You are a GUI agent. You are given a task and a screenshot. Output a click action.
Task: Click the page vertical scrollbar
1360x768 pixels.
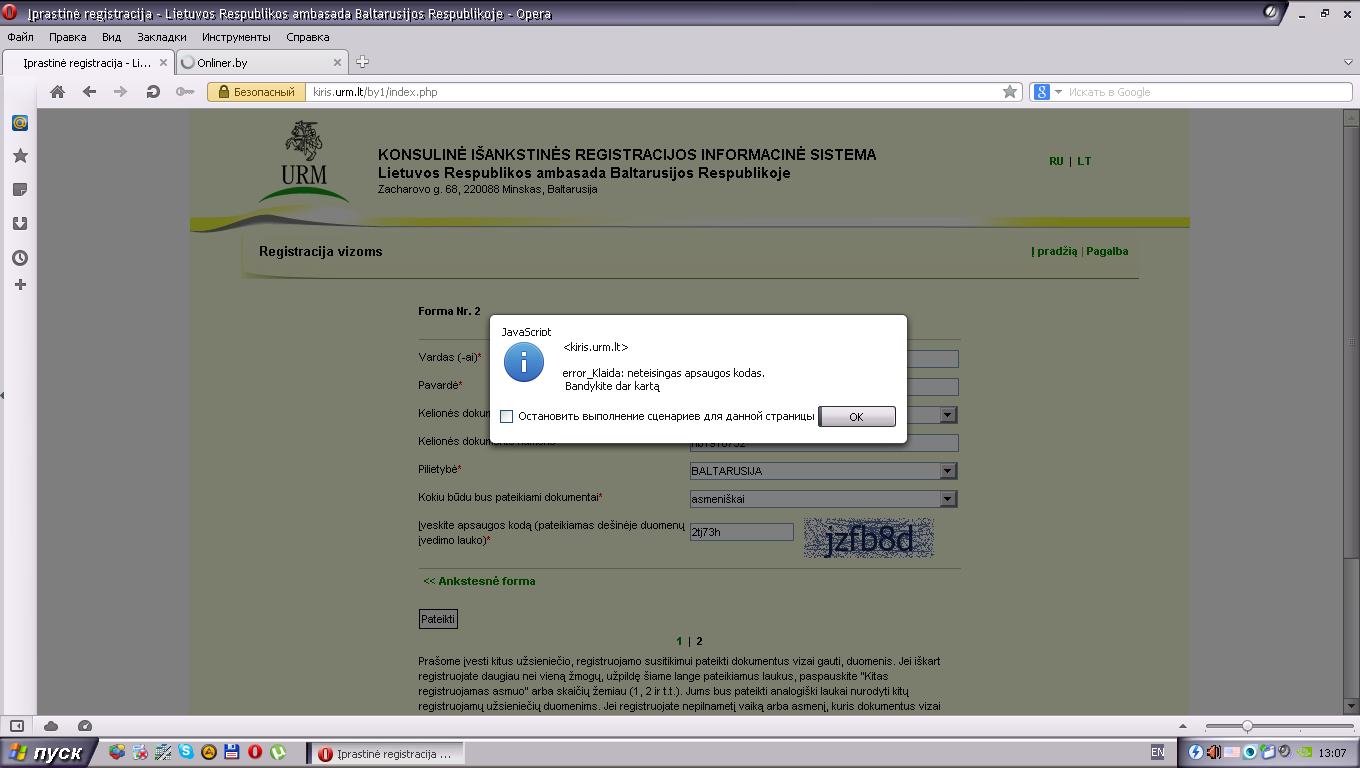(1350, 410)
